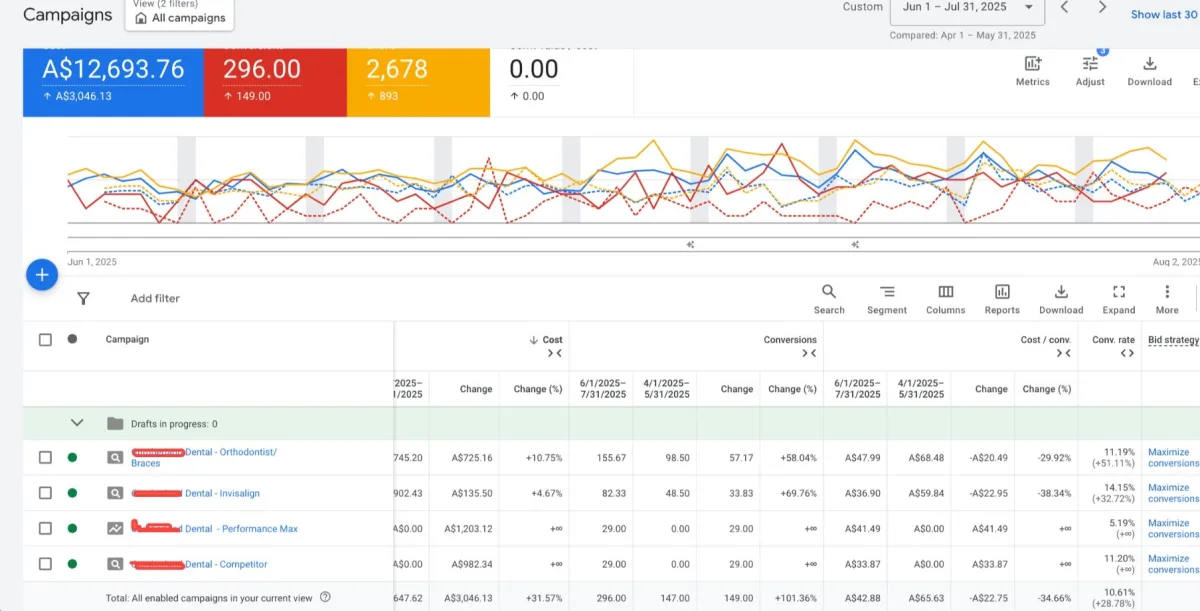The width and height of the screenshot is (1200, 611).
Task: Tick the Invisalign campaign checkbox
Action: [x=45, y=493]
